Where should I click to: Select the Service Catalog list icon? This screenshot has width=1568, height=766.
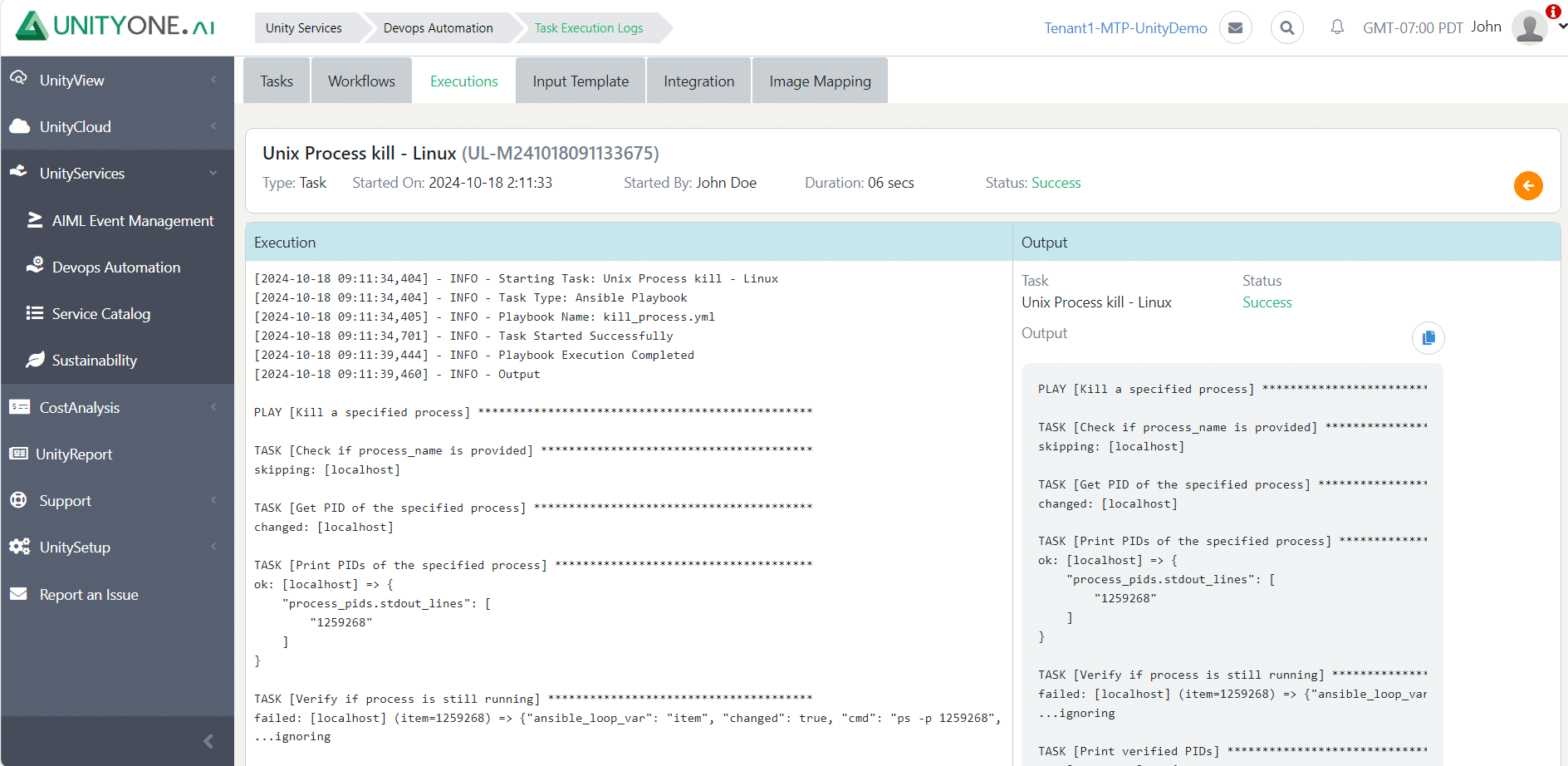click(x=35, y=313)
